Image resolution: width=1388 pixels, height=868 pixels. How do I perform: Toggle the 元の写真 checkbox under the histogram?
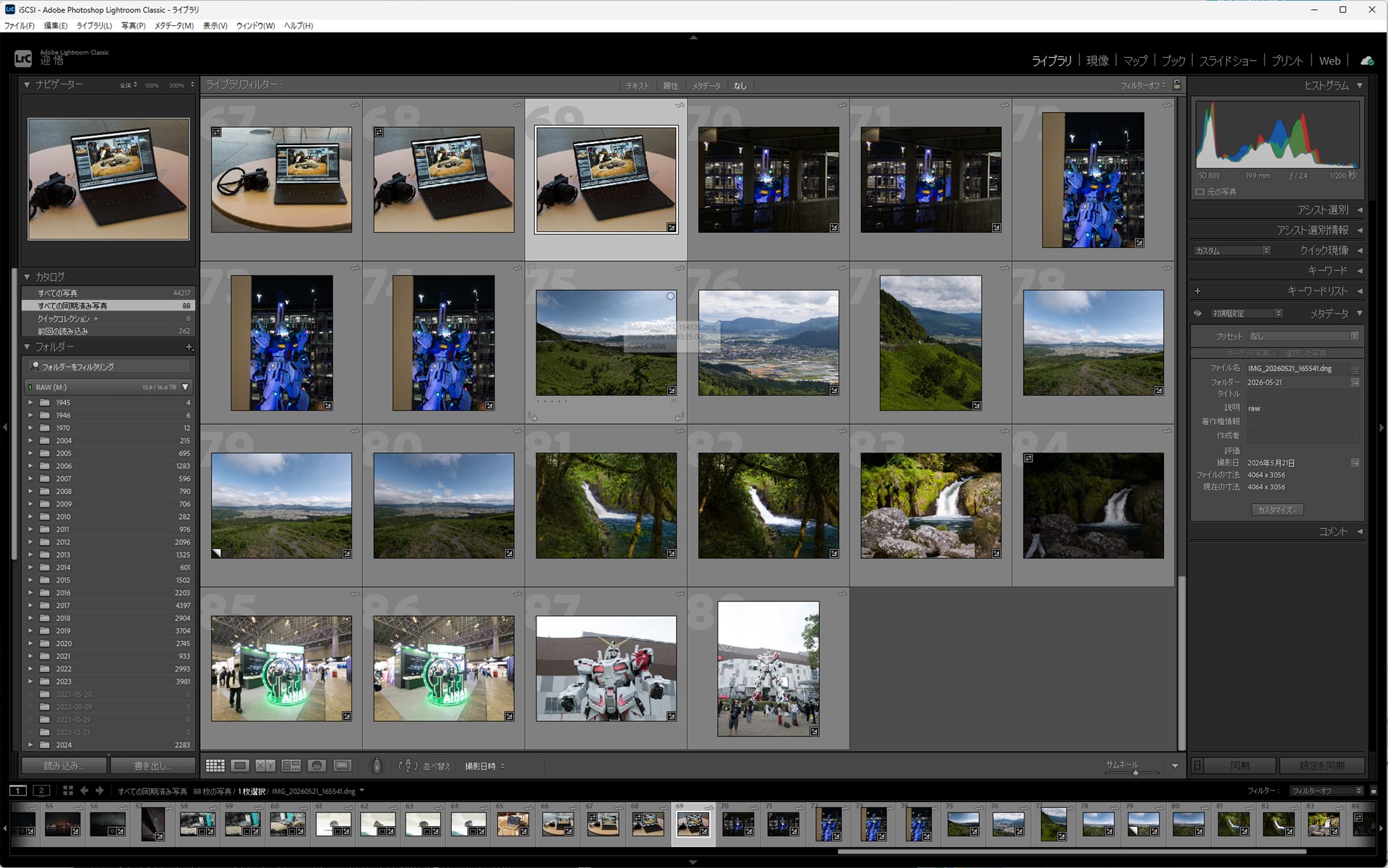[x=1200, y=192]
